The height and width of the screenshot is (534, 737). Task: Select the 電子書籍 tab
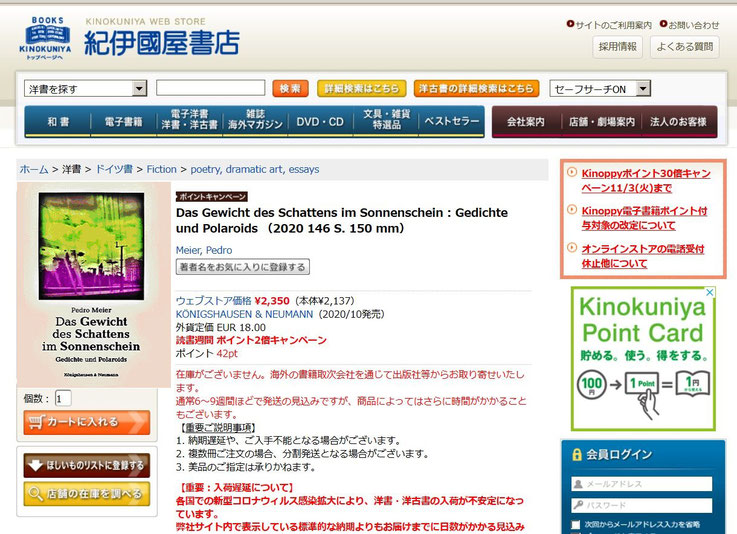point(123,122)
